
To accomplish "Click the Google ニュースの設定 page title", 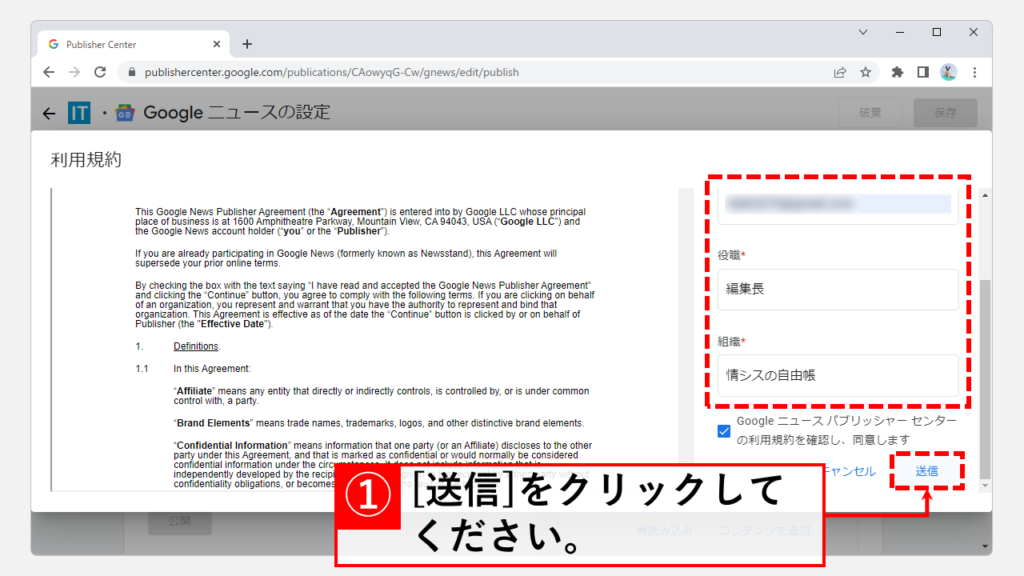I will 237,112.
